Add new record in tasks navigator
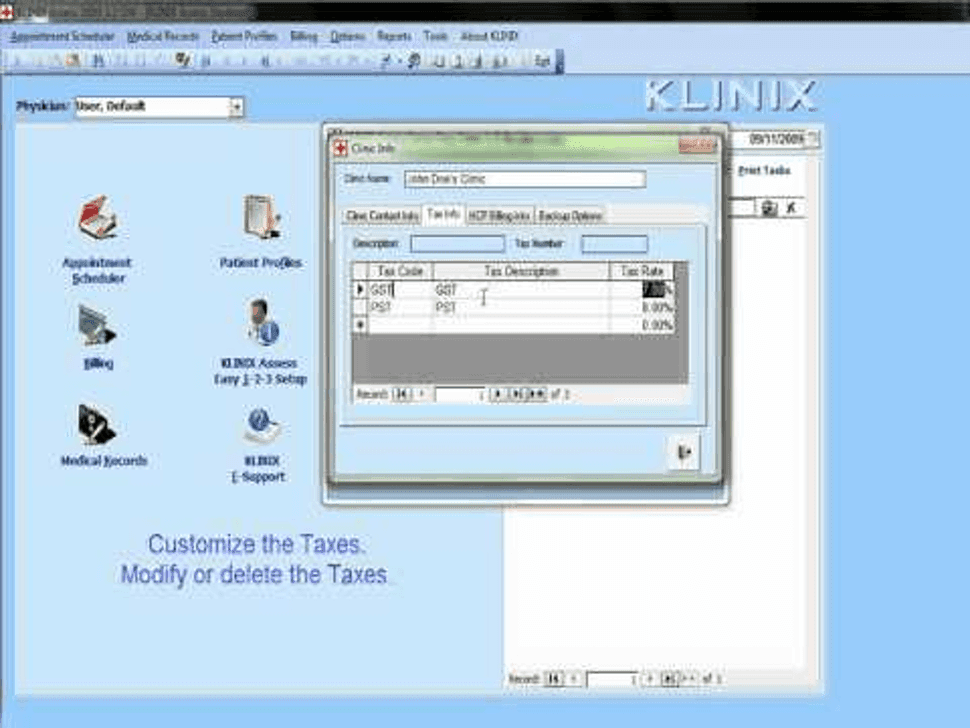 point(689,679)
